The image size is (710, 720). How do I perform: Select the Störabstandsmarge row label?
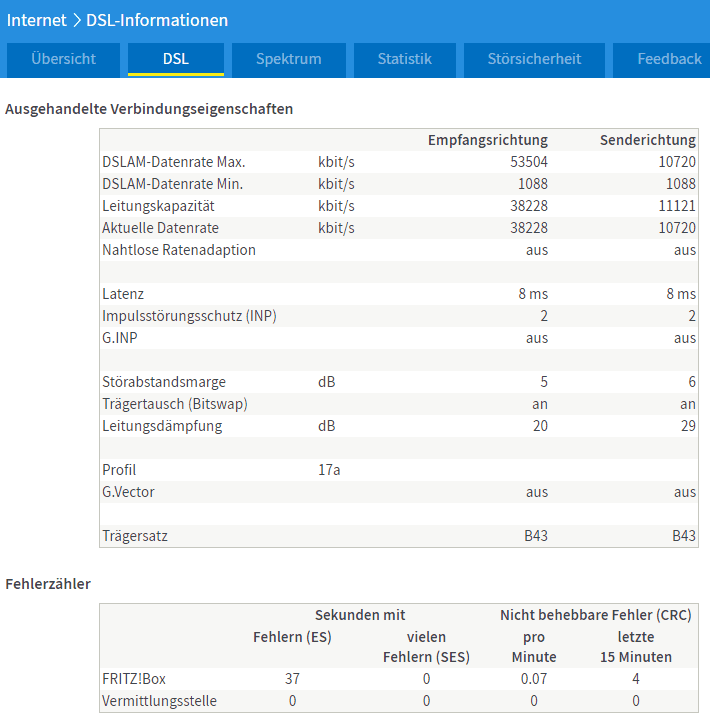tap(164, 382)
